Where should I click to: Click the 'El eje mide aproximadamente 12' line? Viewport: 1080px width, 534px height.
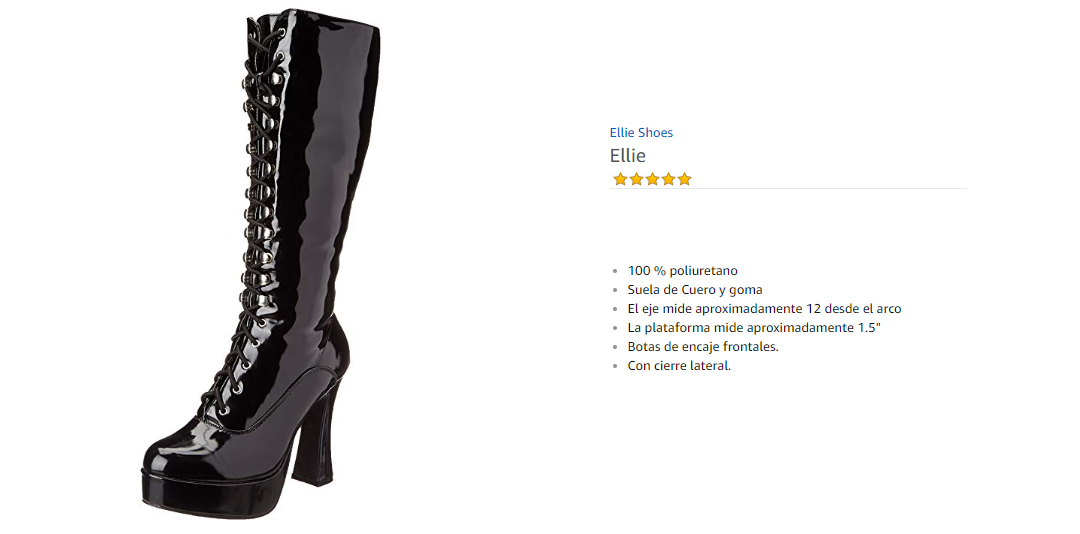(765, 309)
